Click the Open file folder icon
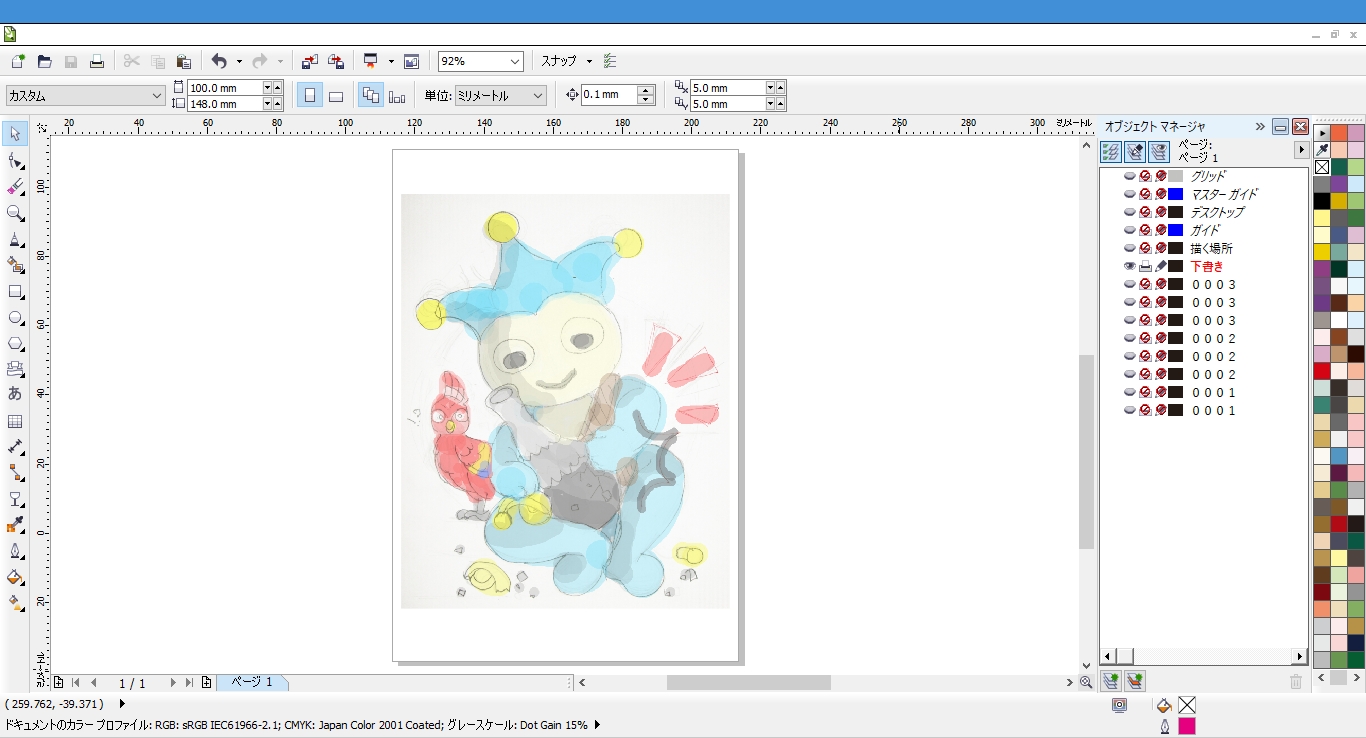This screenshot has height=738, width=1366. (x=44, y=62)
